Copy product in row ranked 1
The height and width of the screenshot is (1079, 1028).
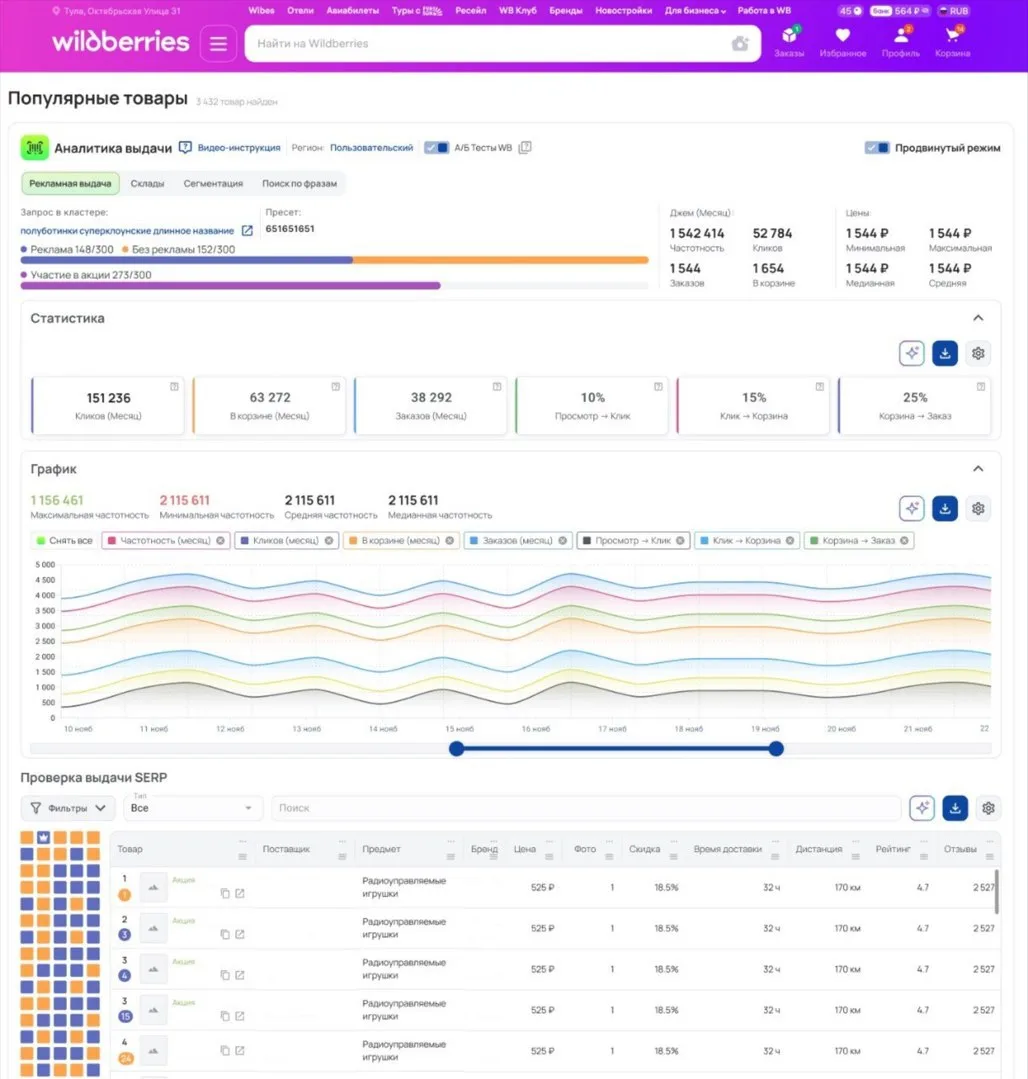225,893
